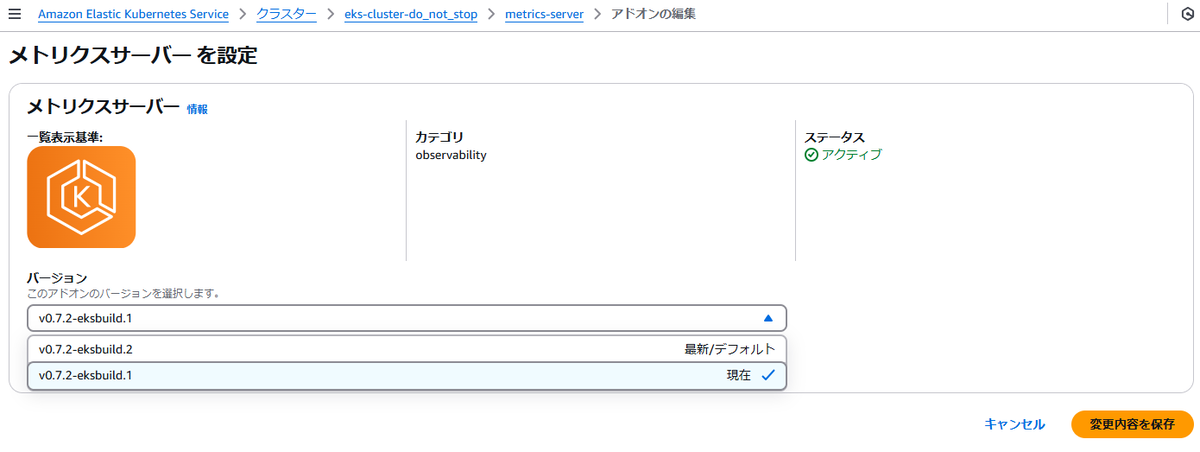Click the アドオンの編集 breadcrumb text
Screen dimensions: 1200x452
click(x=653, y=15)
